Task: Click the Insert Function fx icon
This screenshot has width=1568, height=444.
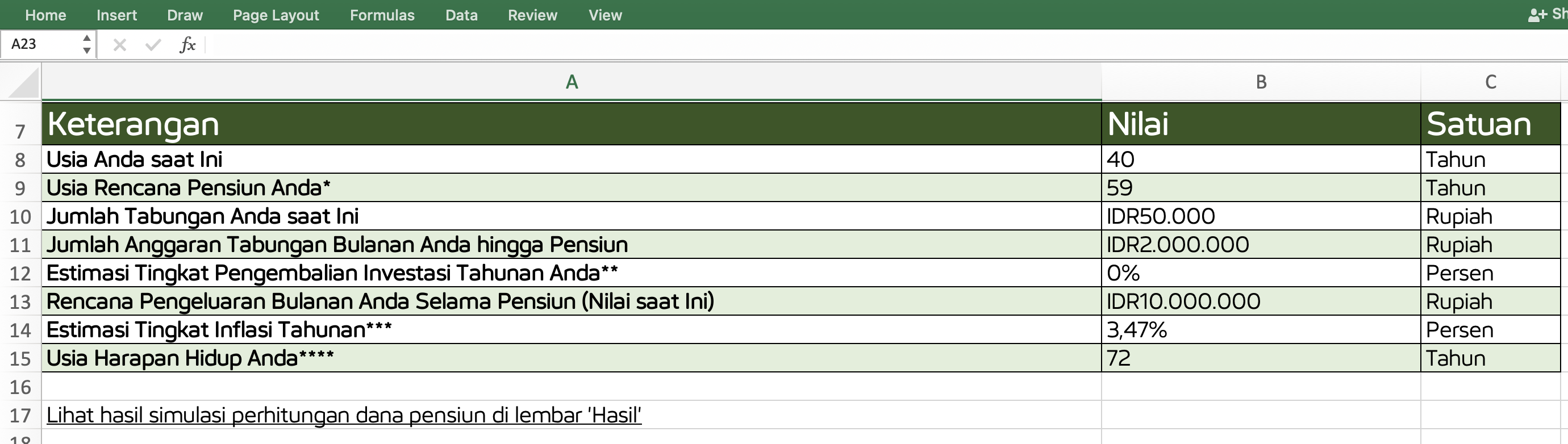Action: [188, 44]
